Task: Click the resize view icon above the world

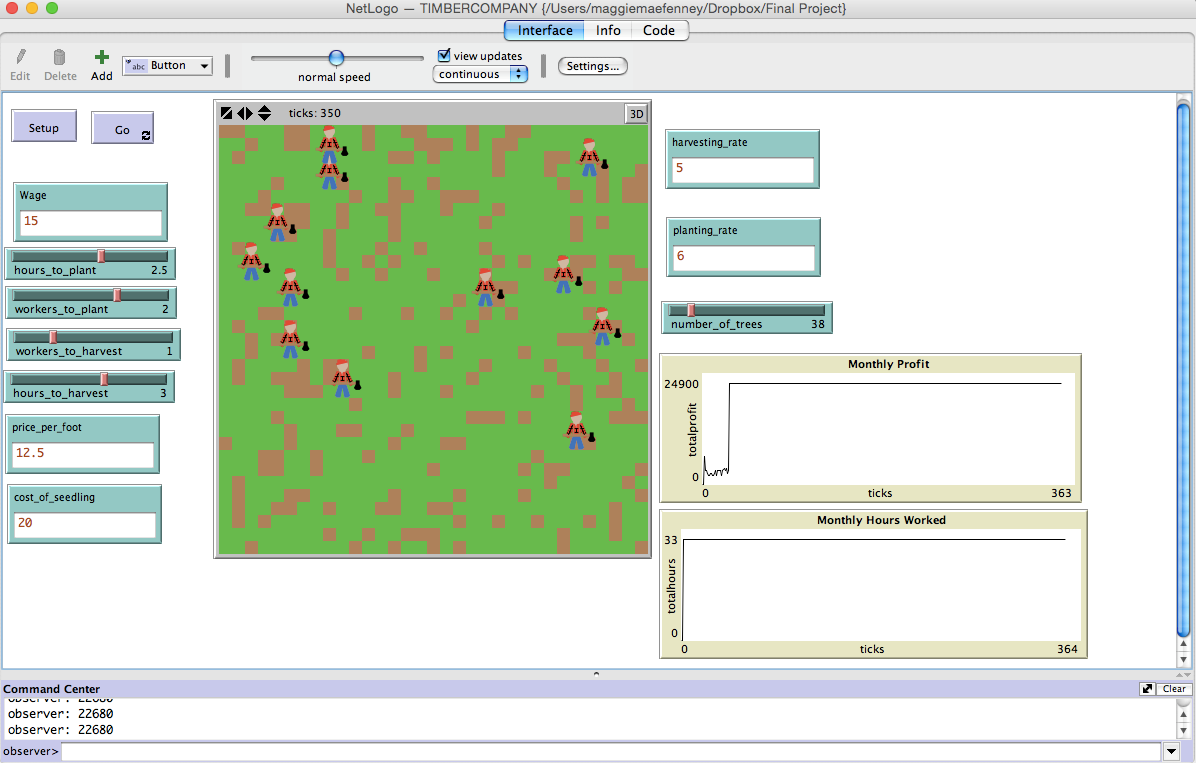Action: point(226,113)
